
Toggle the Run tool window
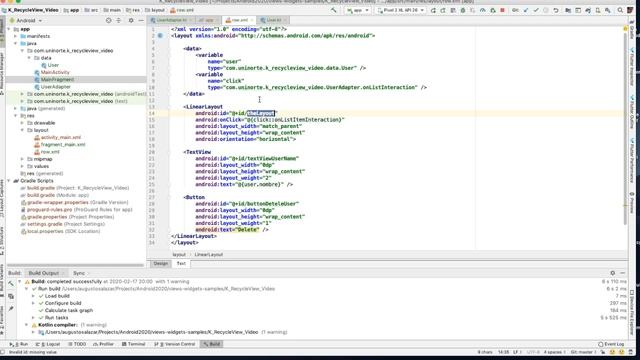click(x=19, y=344)
